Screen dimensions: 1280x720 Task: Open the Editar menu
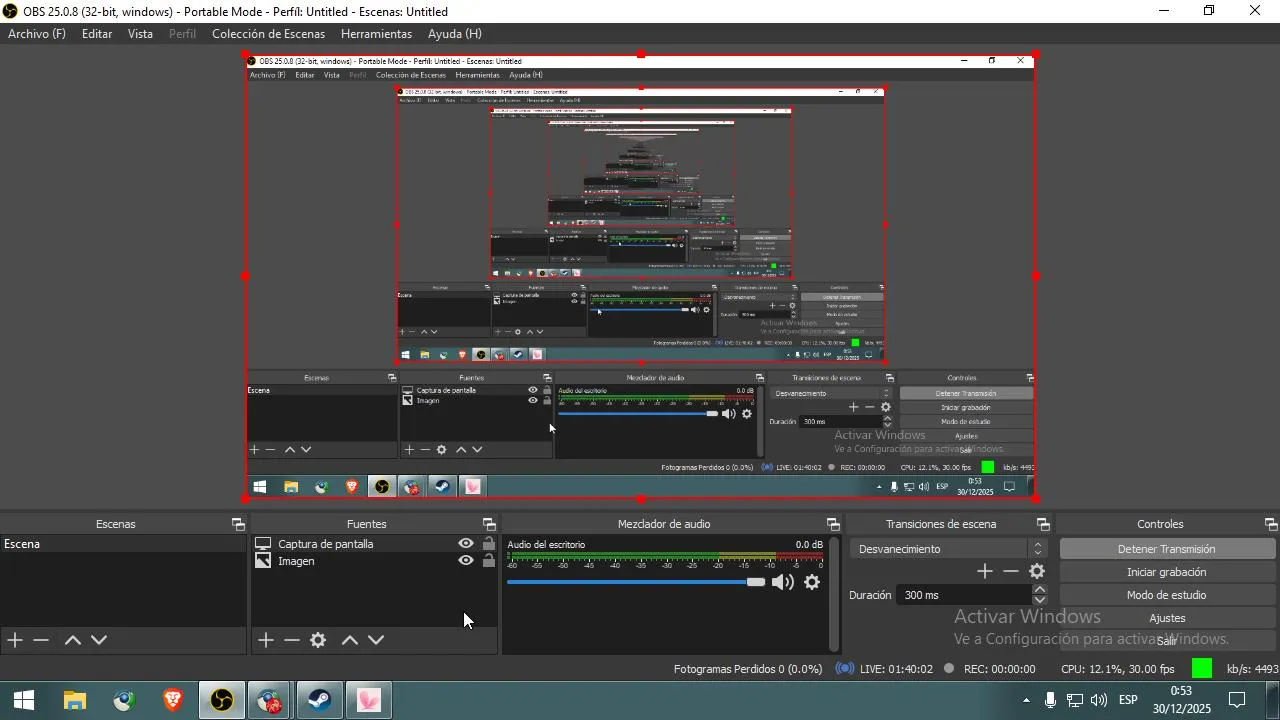97,34
